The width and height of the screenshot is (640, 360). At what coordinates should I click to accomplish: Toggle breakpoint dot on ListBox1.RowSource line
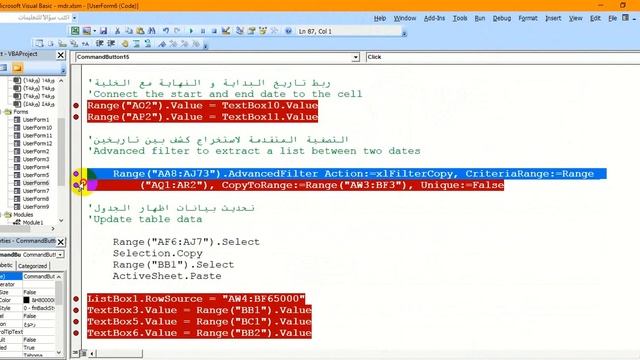coord(76,299)
